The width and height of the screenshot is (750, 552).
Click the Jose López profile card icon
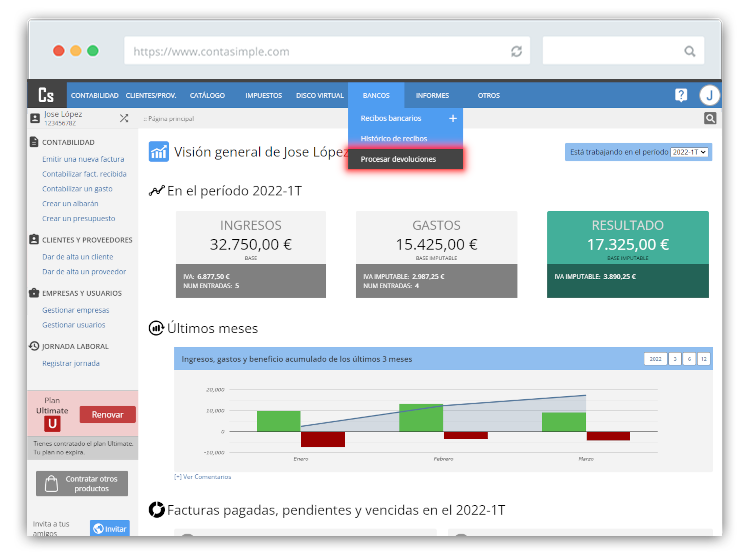[35, 118]
